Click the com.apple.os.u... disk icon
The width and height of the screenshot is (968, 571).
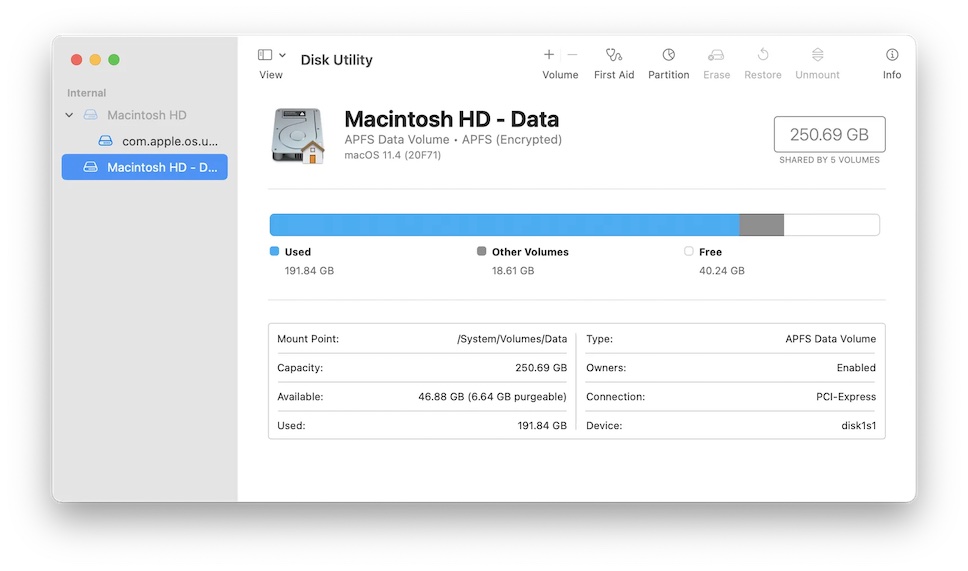click(x=106, y=141)
